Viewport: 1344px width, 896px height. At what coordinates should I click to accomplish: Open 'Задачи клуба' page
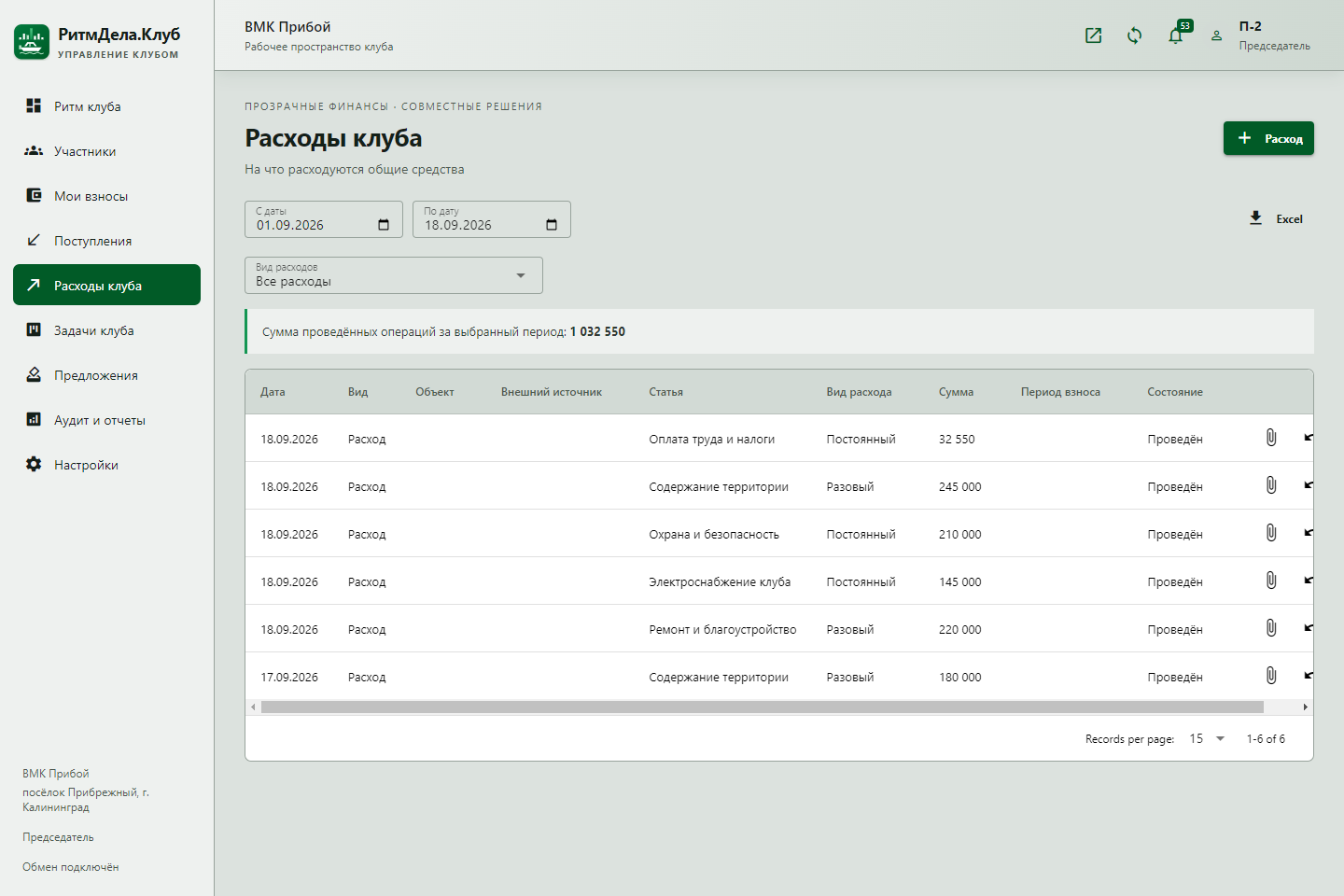(x=106, y=330)
